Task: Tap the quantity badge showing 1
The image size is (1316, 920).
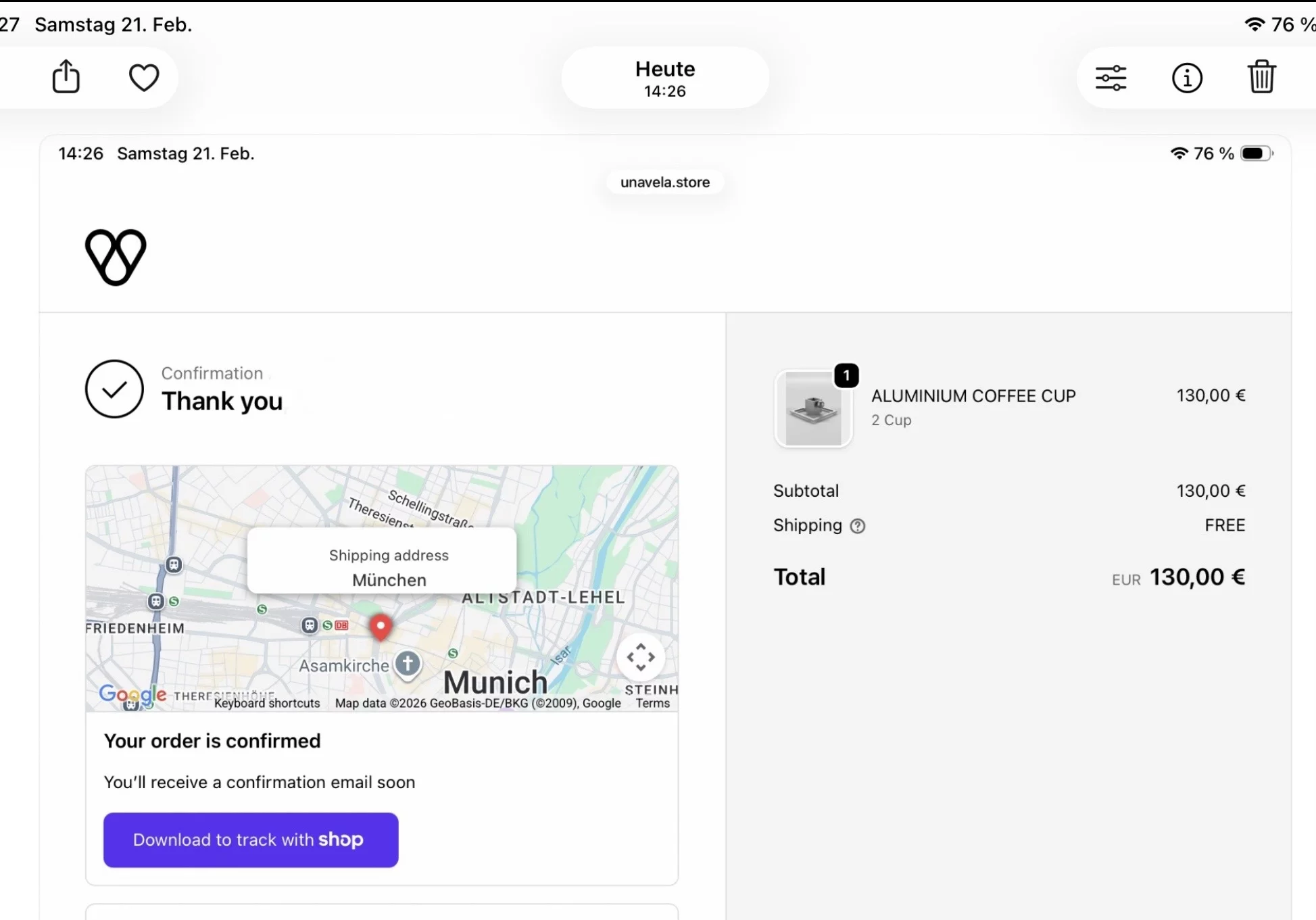Action: pyautogui.click(x=846, y=375)
